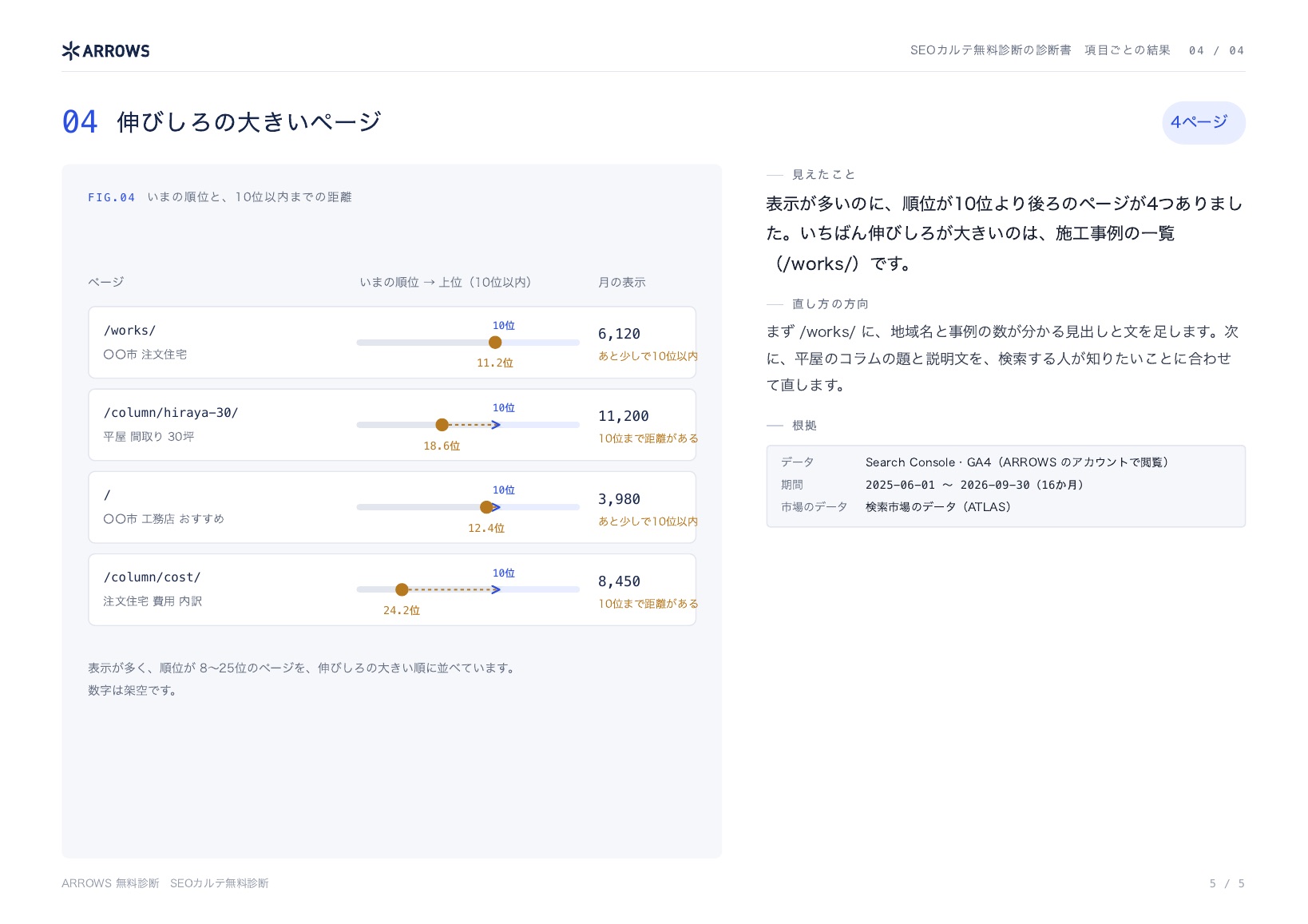The height and width of the screenshot is (924, 1308).
Task: Click the 11,200 monthly impressions value
Action: [624, 416]
